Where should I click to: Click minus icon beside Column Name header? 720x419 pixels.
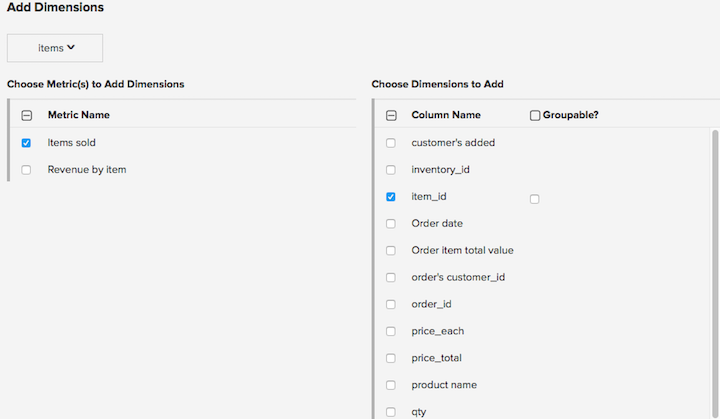(391, 116)
